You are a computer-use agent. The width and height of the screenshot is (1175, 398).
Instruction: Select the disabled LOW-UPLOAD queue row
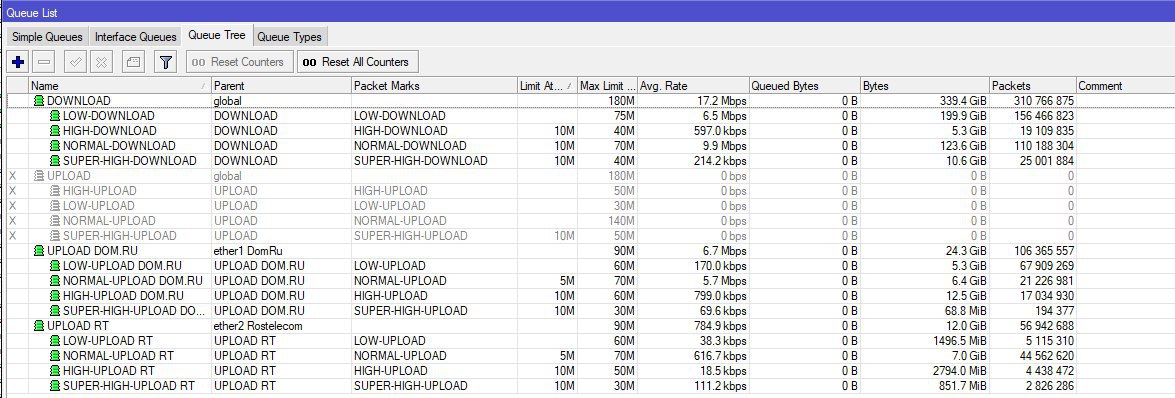[x=590, y=205]
